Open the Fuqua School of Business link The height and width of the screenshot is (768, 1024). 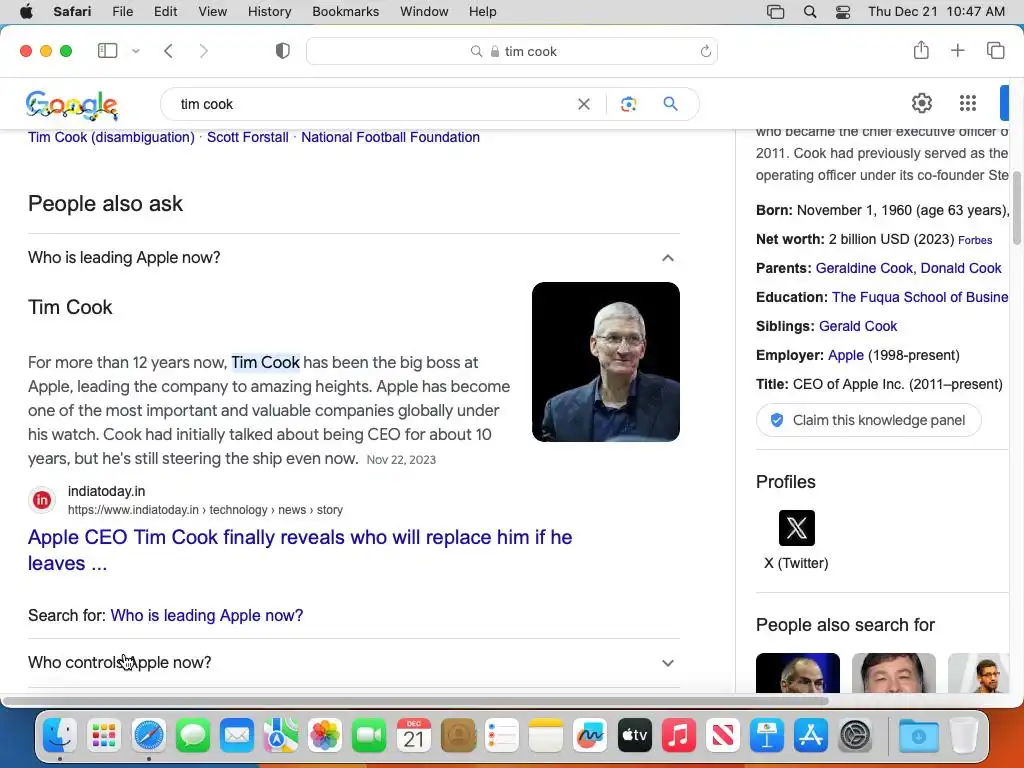pyautogui.click(x=920, y=297)
